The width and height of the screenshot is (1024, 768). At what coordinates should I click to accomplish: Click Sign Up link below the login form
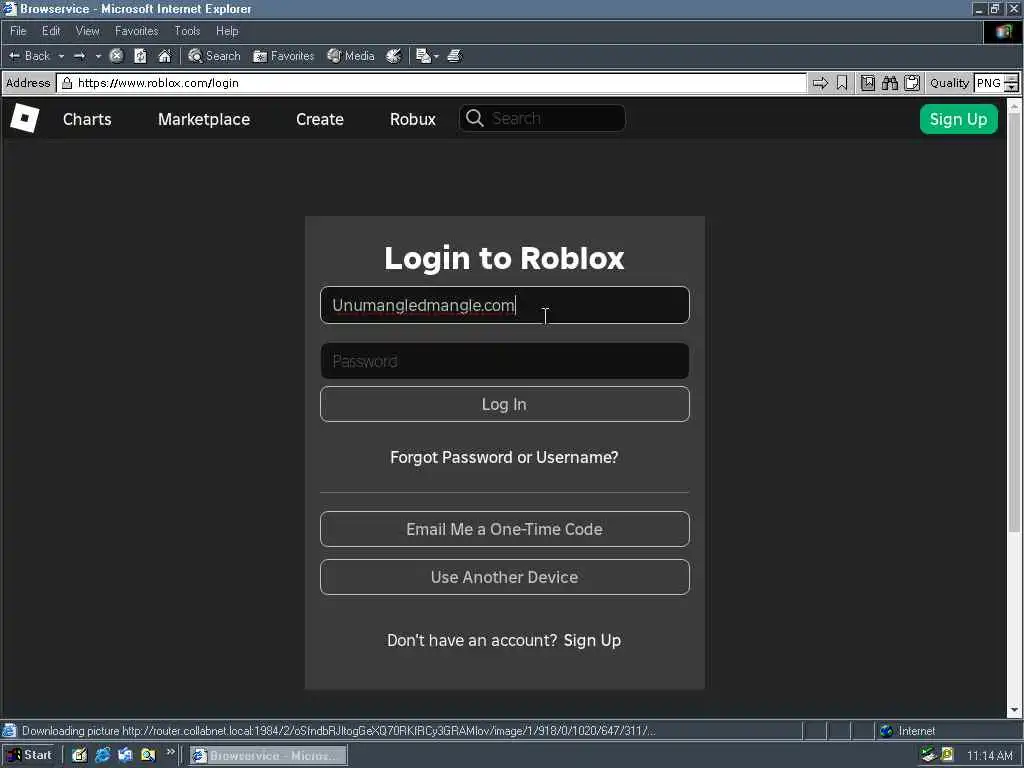pos(592,640)
